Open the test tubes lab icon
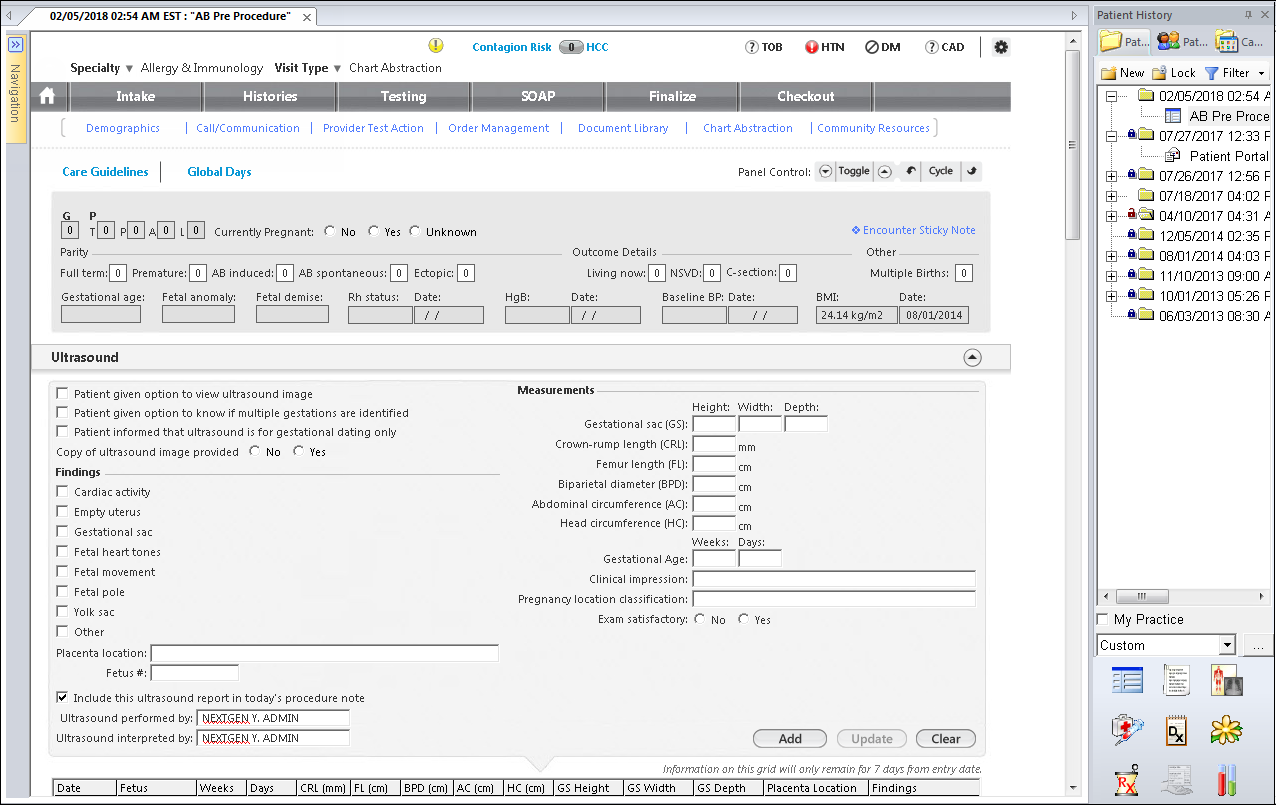This screenshot has width=1276, height=805. pos(1226,780)
